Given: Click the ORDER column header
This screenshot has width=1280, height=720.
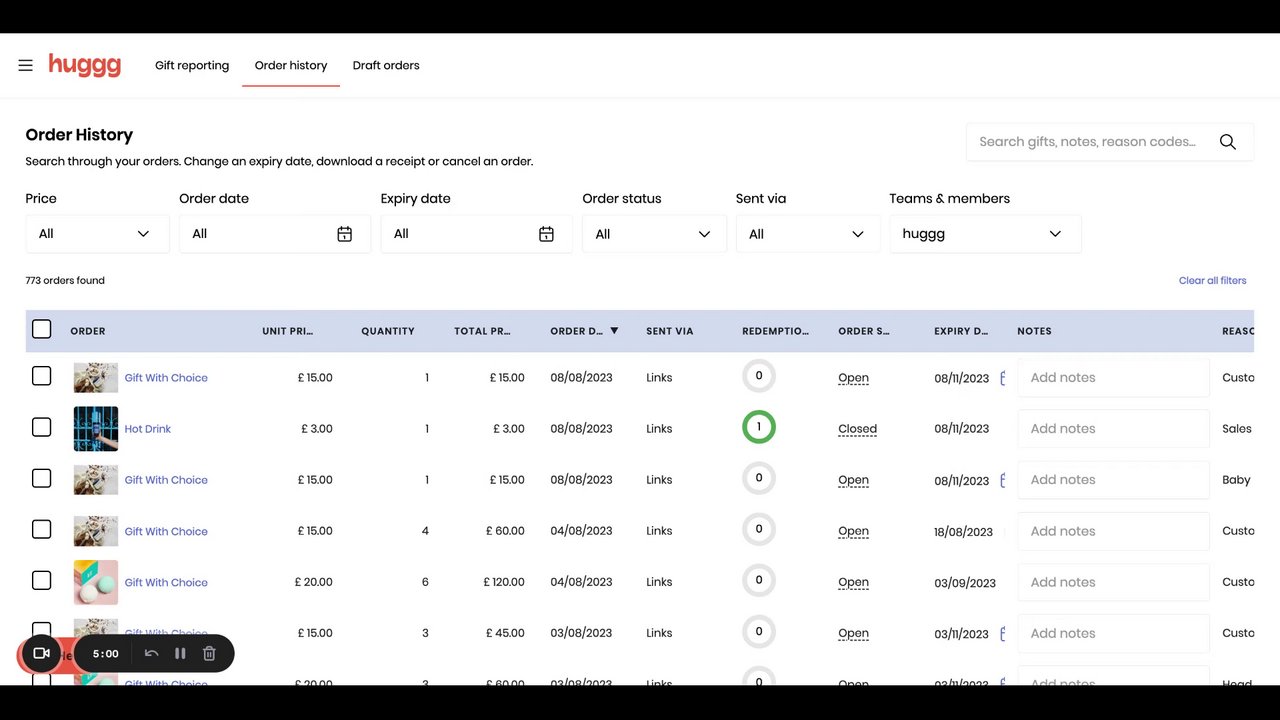Looking at the screenshot, I should [x=88, y=331].
